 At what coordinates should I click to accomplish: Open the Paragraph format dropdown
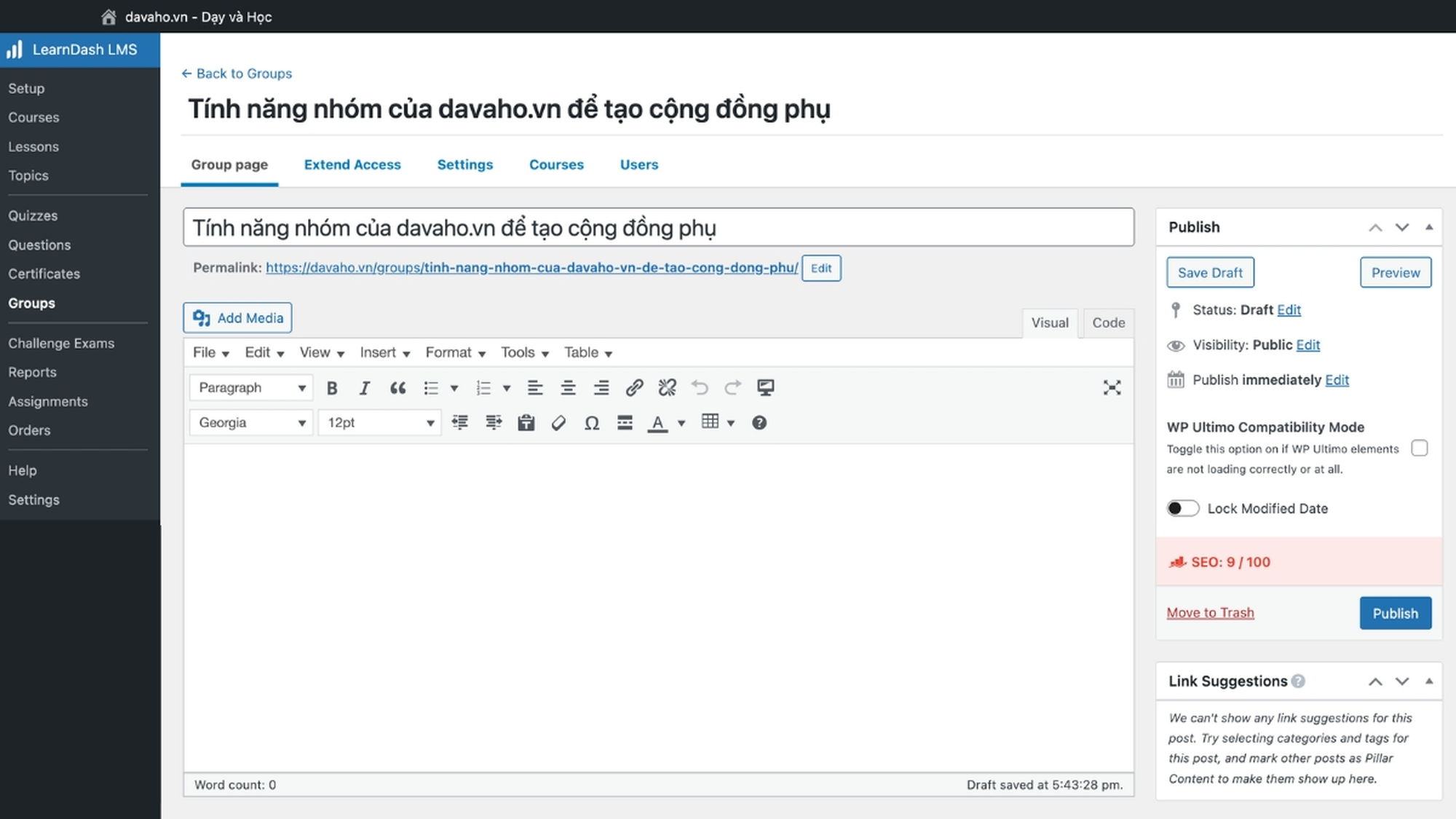click(251, 388)
